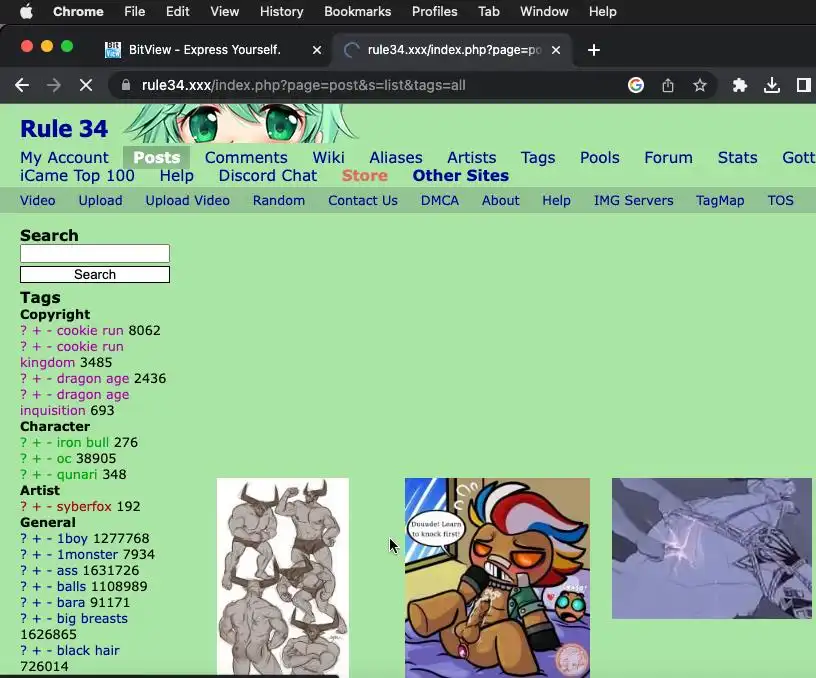Click the ? icon next to iron bull
Image resolution: width=816 pixels, height=678 pixels.
pyautogui.click(x=23, y=442)
